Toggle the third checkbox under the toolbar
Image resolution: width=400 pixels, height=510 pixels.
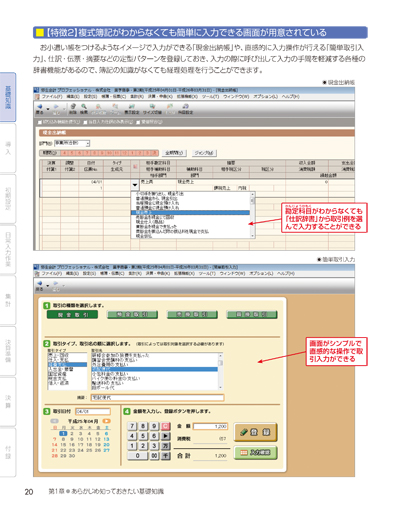pos(138,122)
